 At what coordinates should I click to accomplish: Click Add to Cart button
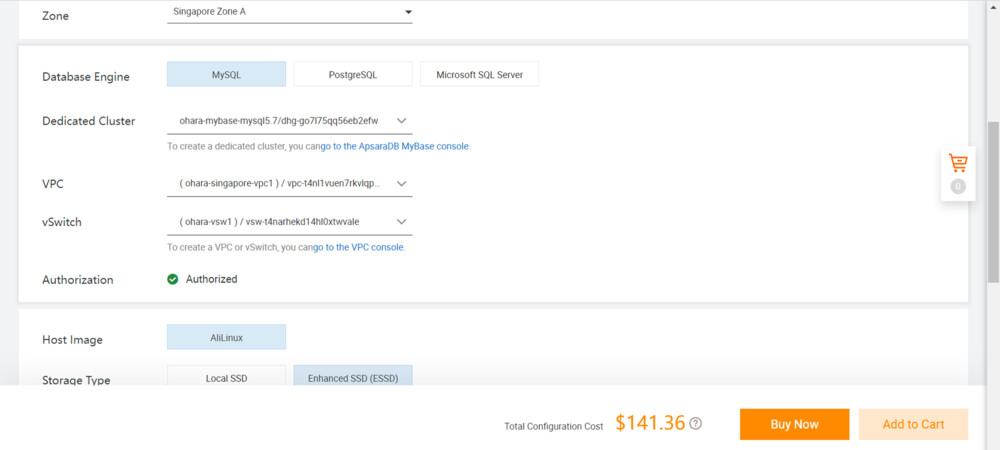click(913, 424)
